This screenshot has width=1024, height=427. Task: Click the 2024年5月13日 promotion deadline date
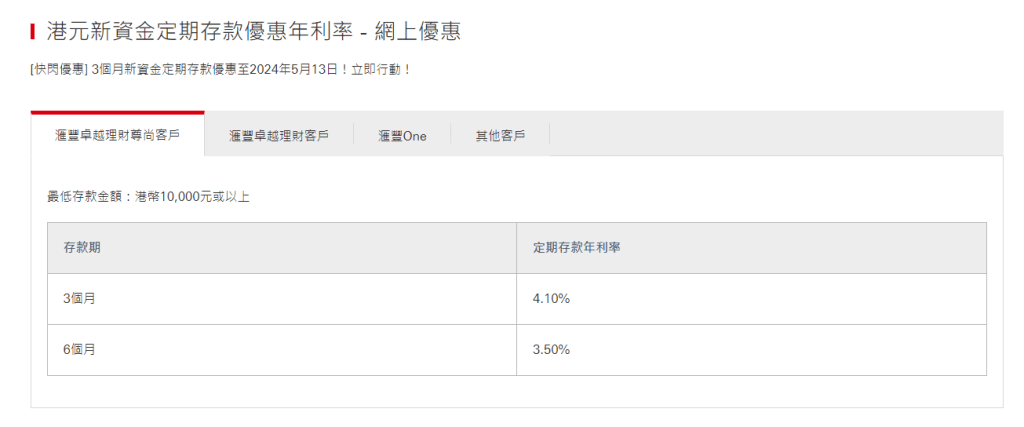pos(294,70)
